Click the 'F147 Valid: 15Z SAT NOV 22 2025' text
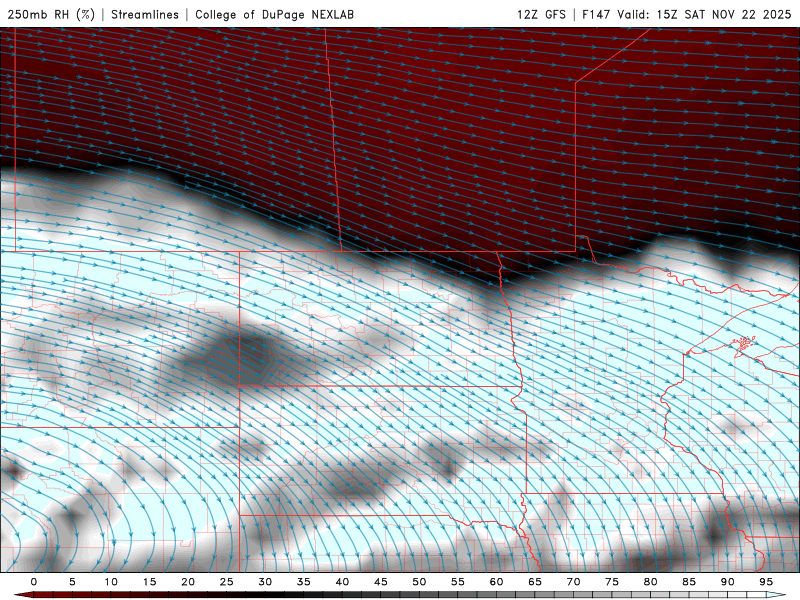Viewport: 800px width, 600px height. [687, 14]
